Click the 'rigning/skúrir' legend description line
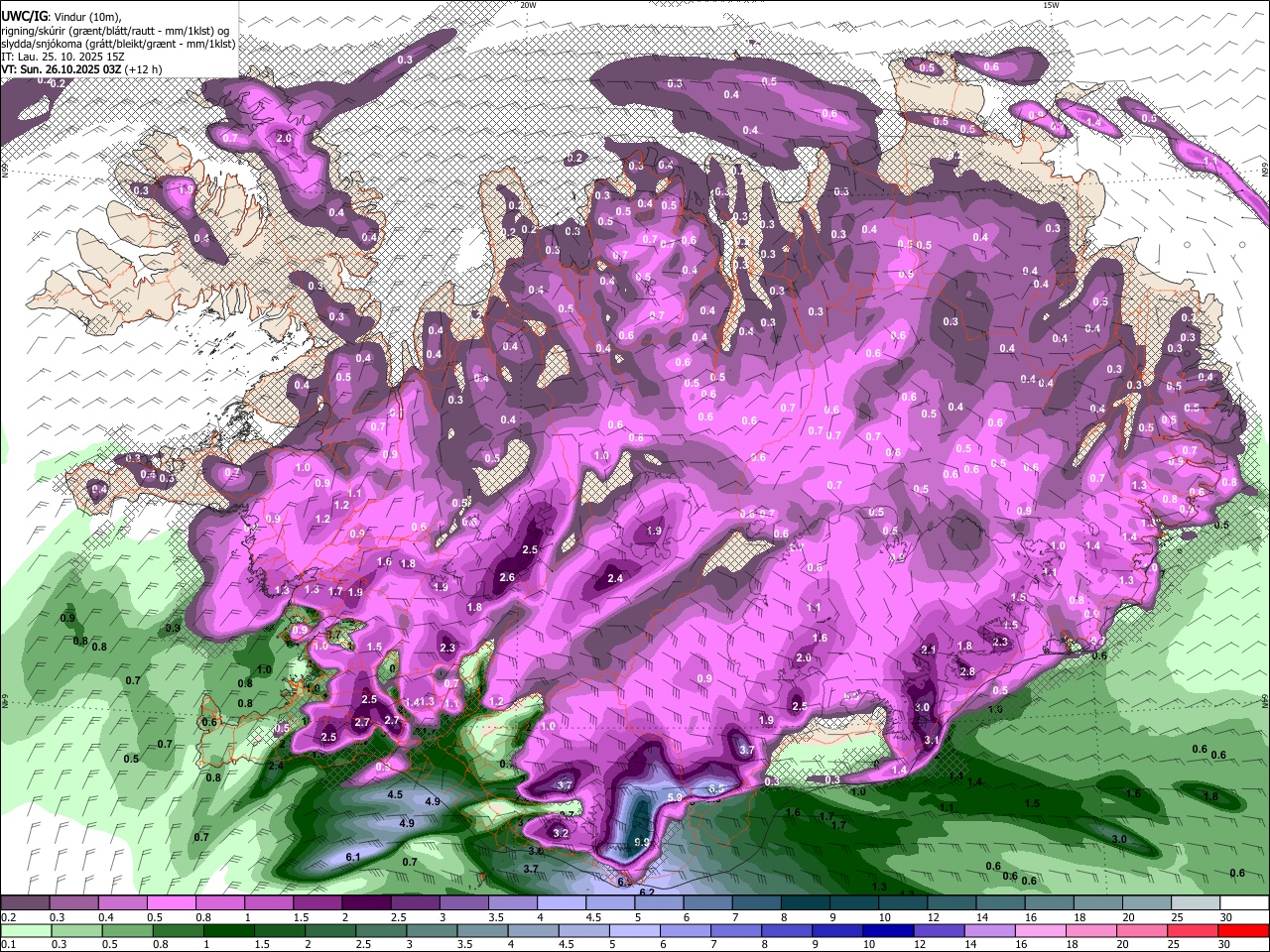 (x=118, y=31)
